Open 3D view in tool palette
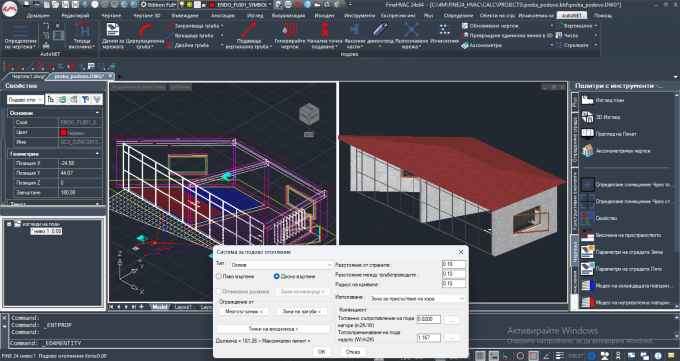 (601, 117)
